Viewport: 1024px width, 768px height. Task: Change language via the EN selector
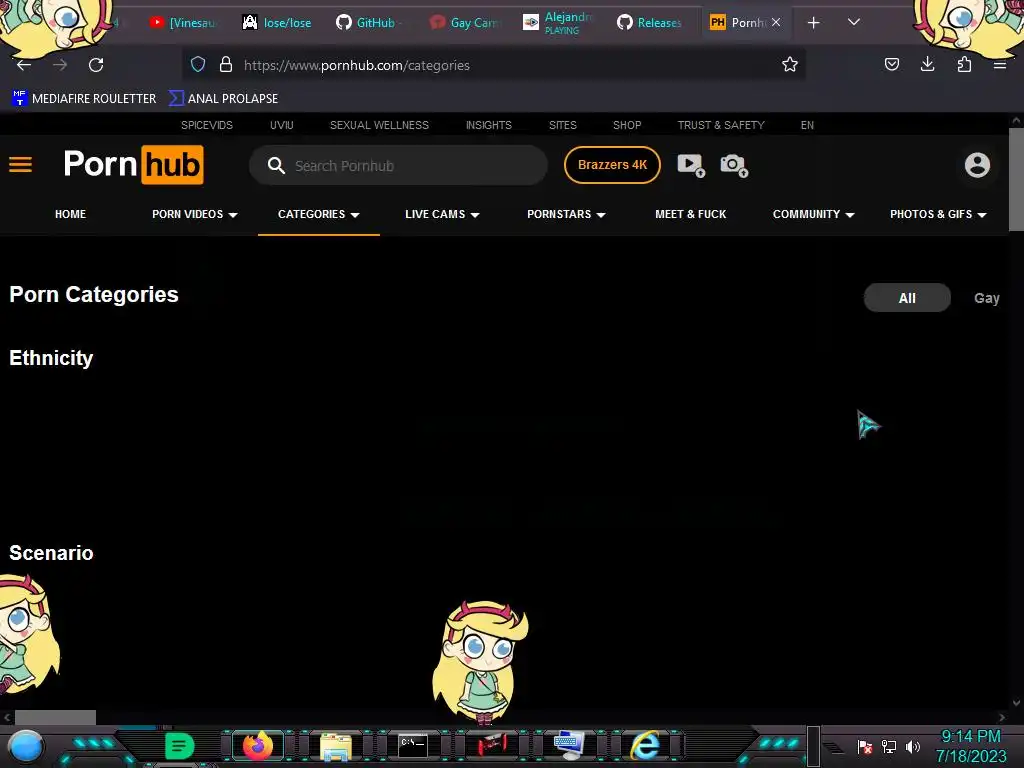click(x=807, y=125)
